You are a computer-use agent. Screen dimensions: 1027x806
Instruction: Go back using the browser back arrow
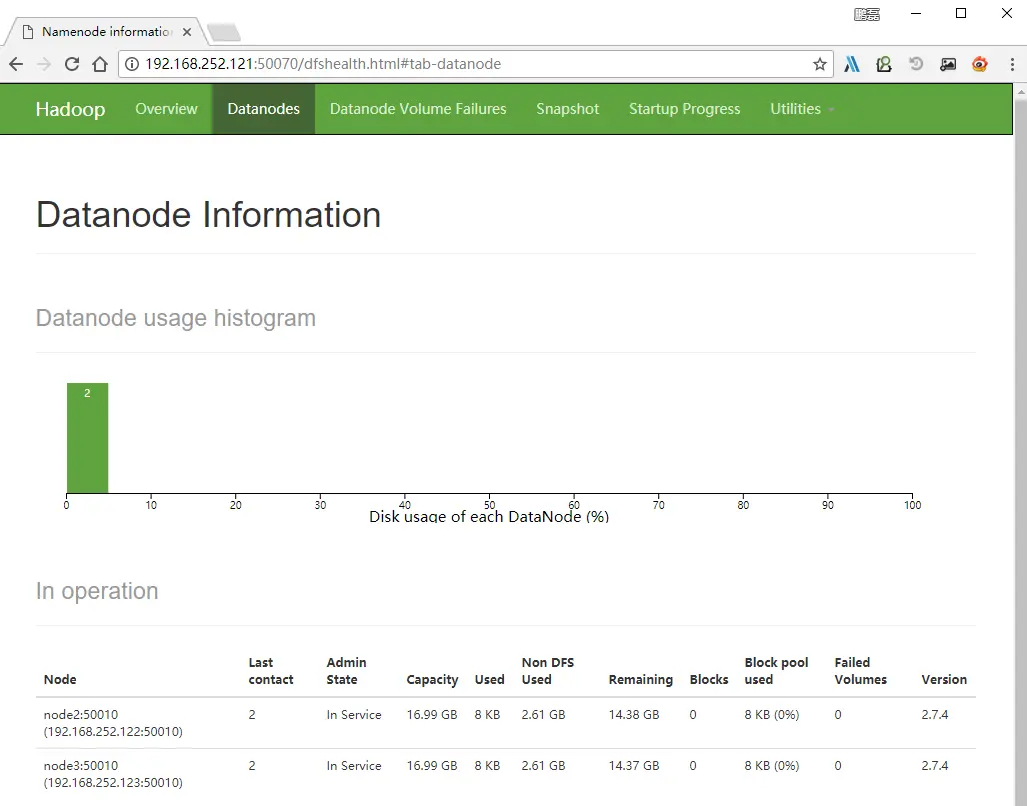click(16, 64)
